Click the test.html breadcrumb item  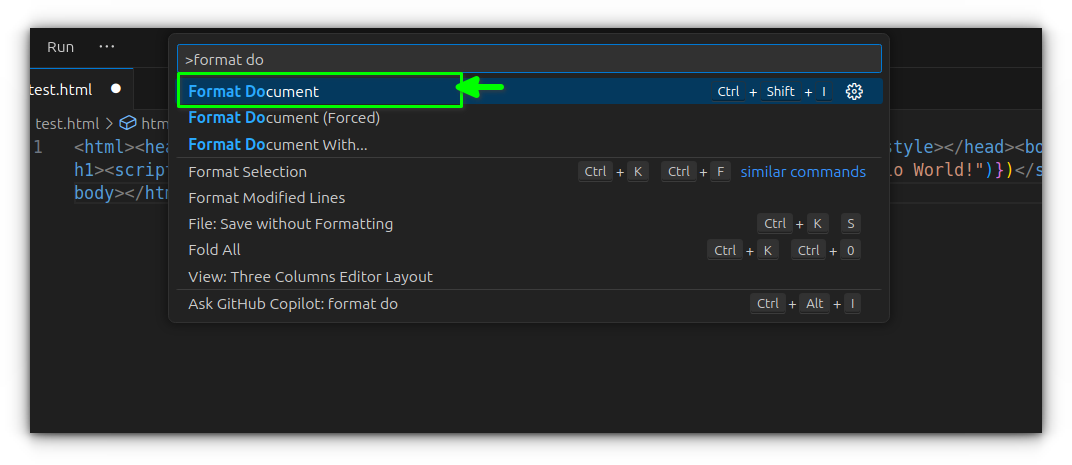tap(67, 124)
